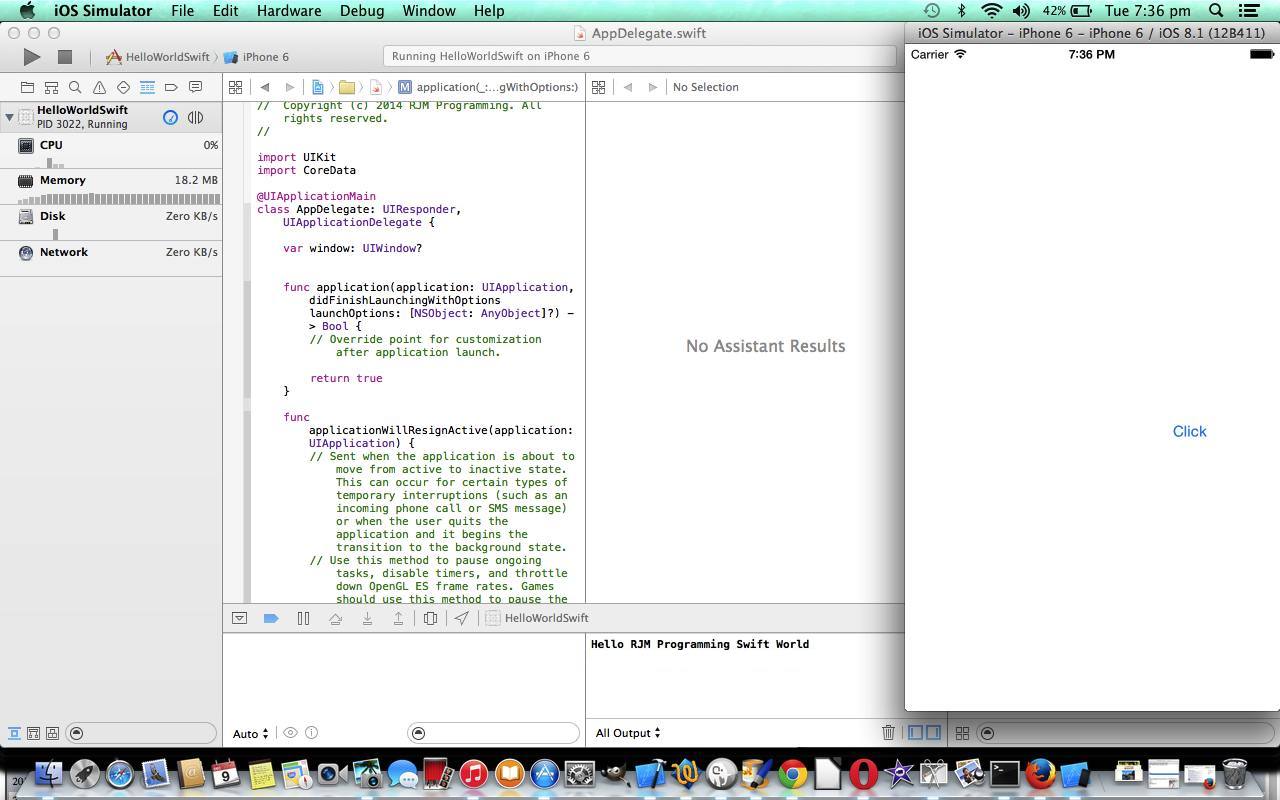Click the variables view filter field

pyautogui.click(x=493, y=733)
